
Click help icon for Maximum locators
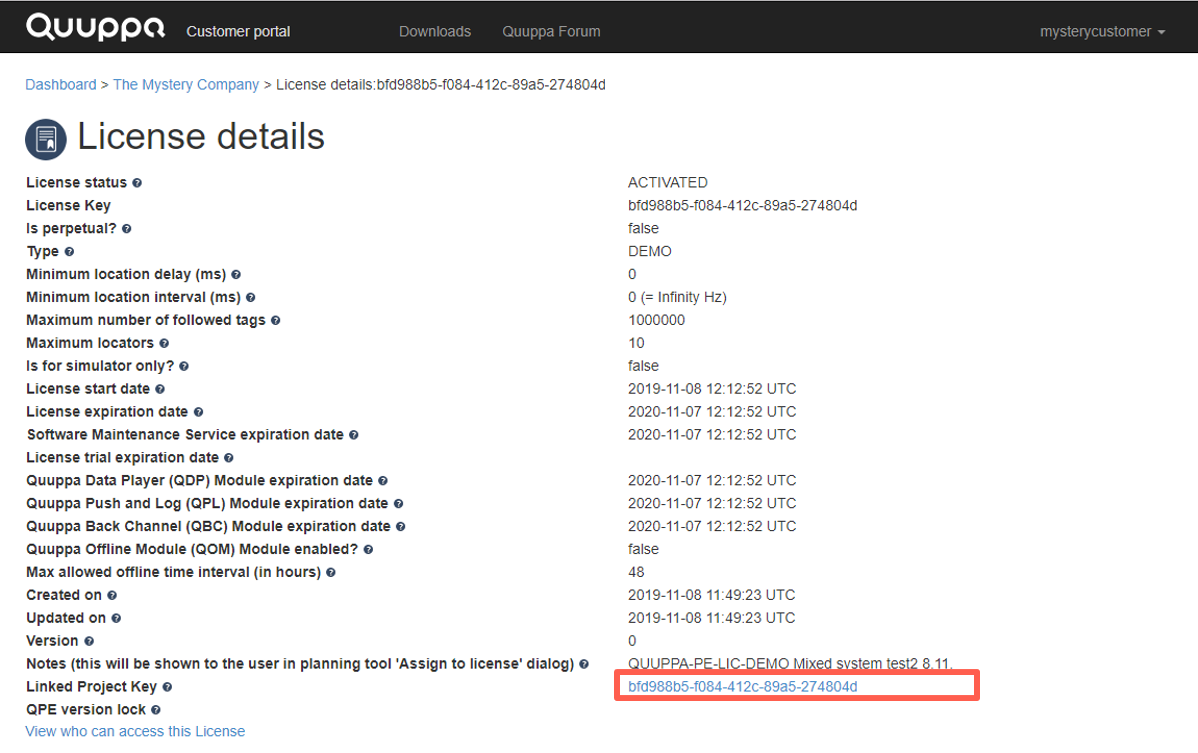tap(164, 344)
